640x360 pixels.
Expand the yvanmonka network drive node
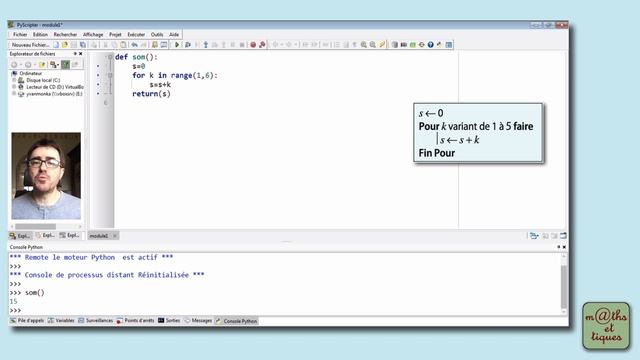pos(14,94)
